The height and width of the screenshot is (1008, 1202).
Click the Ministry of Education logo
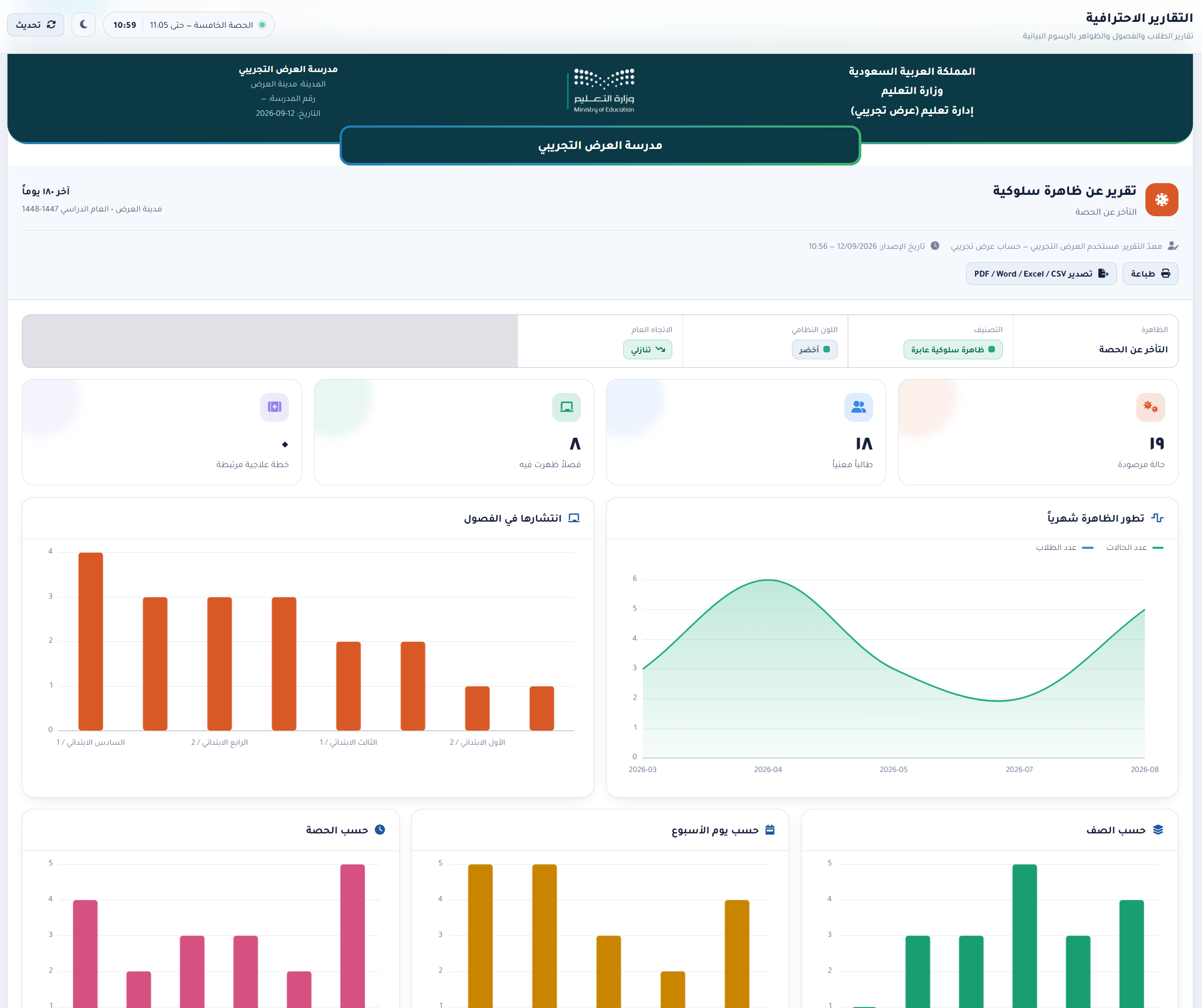click(x=601, y=90)
